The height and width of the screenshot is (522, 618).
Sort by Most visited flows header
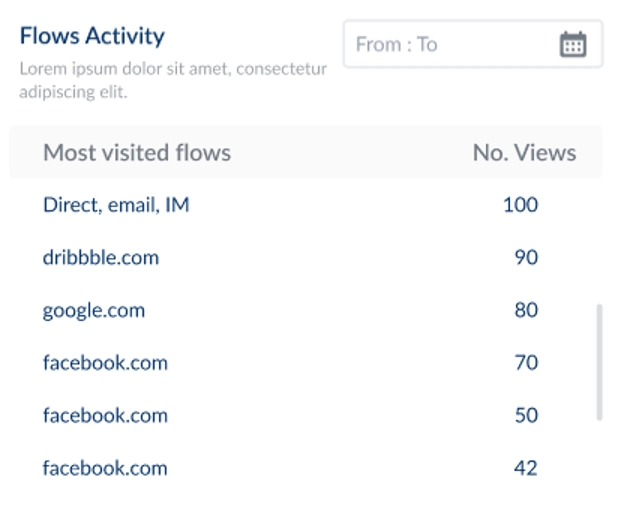(x=137, y=153)
